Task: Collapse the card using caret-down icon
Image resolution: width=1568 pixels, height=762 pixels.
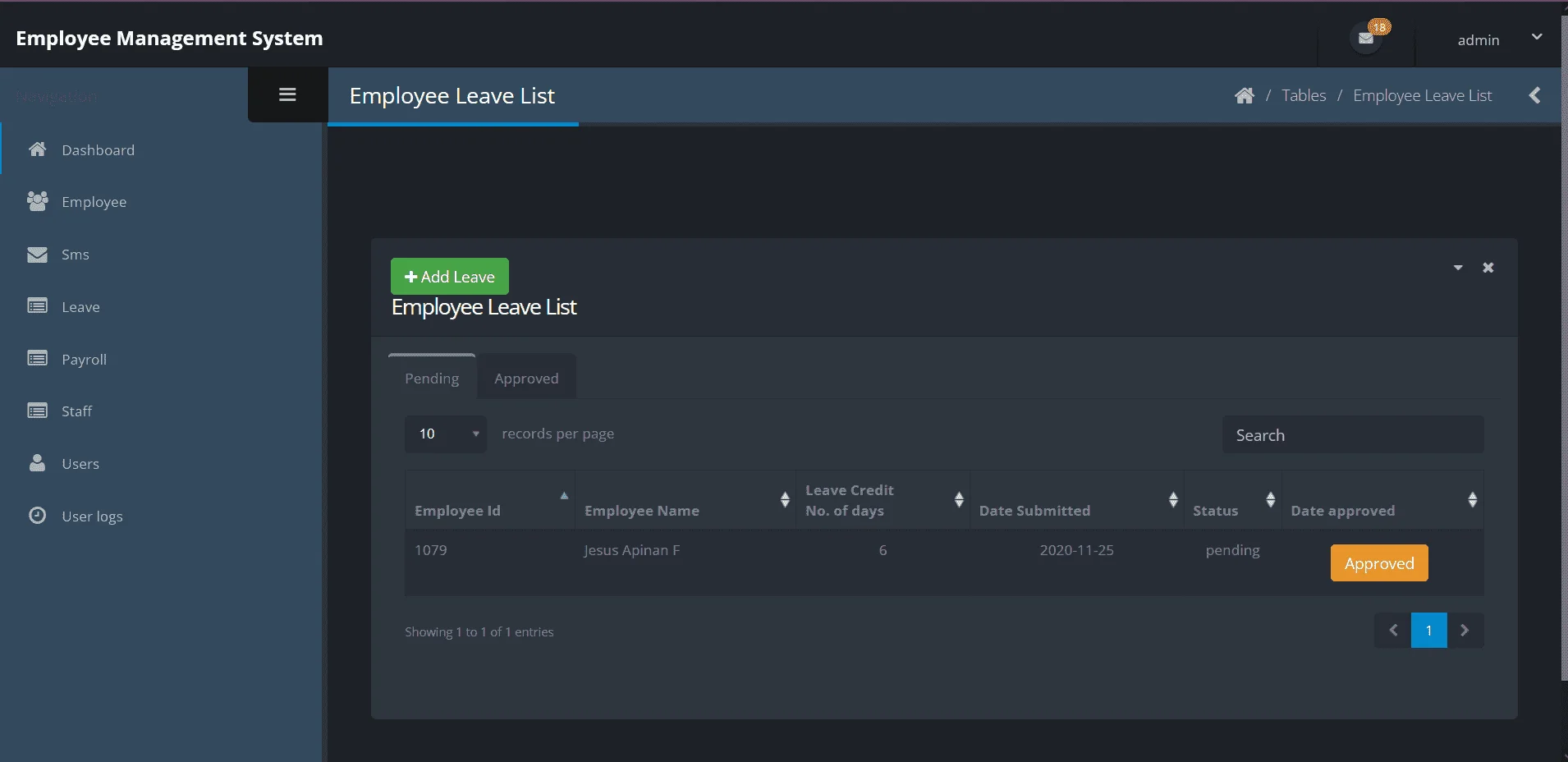Action: pyautogui.click(x=1458, y=268)
